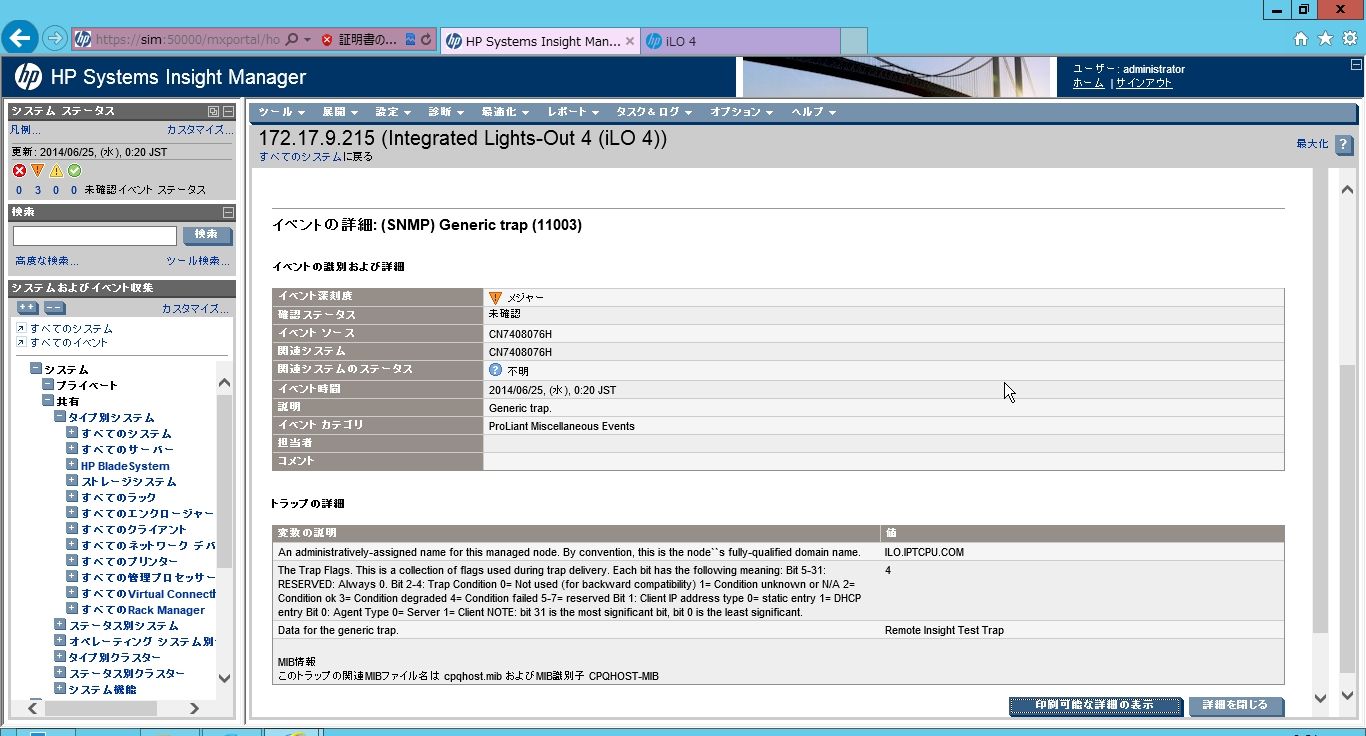The width and height of the screenshot is (1366, 736).
Task: Open 高度な検索... link
Action: (x=47, y=261)
